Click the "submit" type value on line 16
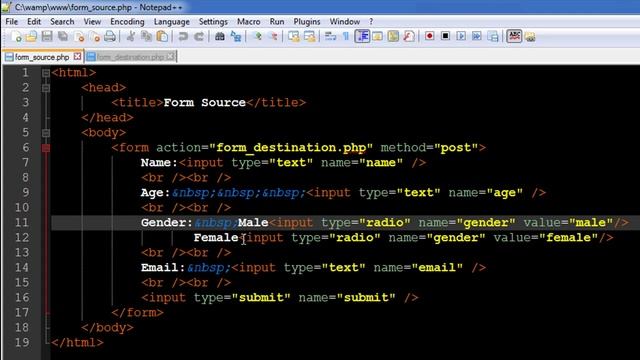This screenshot has width=640, height=360. click(x=261, y=298)
